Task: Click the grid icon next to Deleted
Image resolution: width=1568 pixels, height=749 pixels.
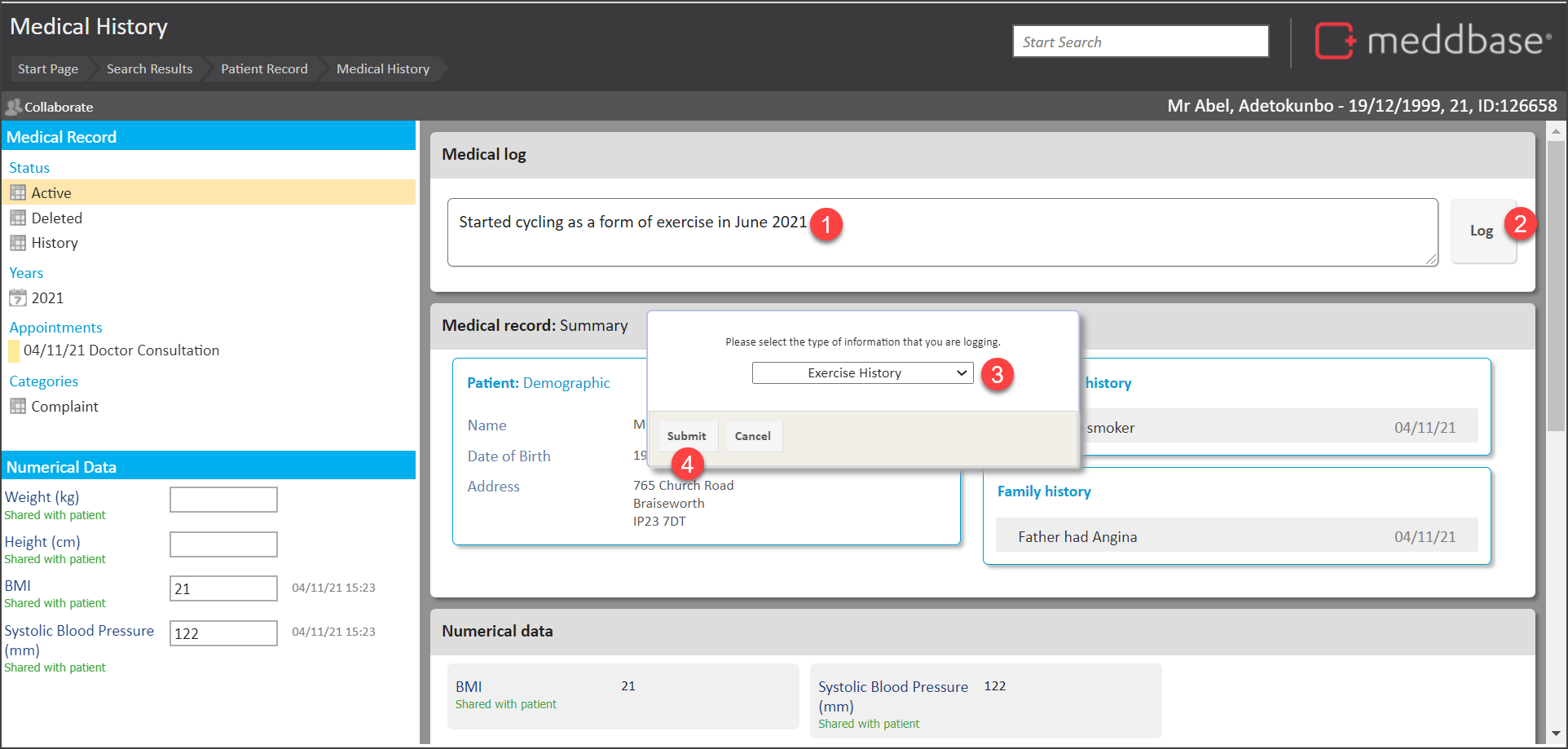Action: pyautogui.click(x=18, y=218)
